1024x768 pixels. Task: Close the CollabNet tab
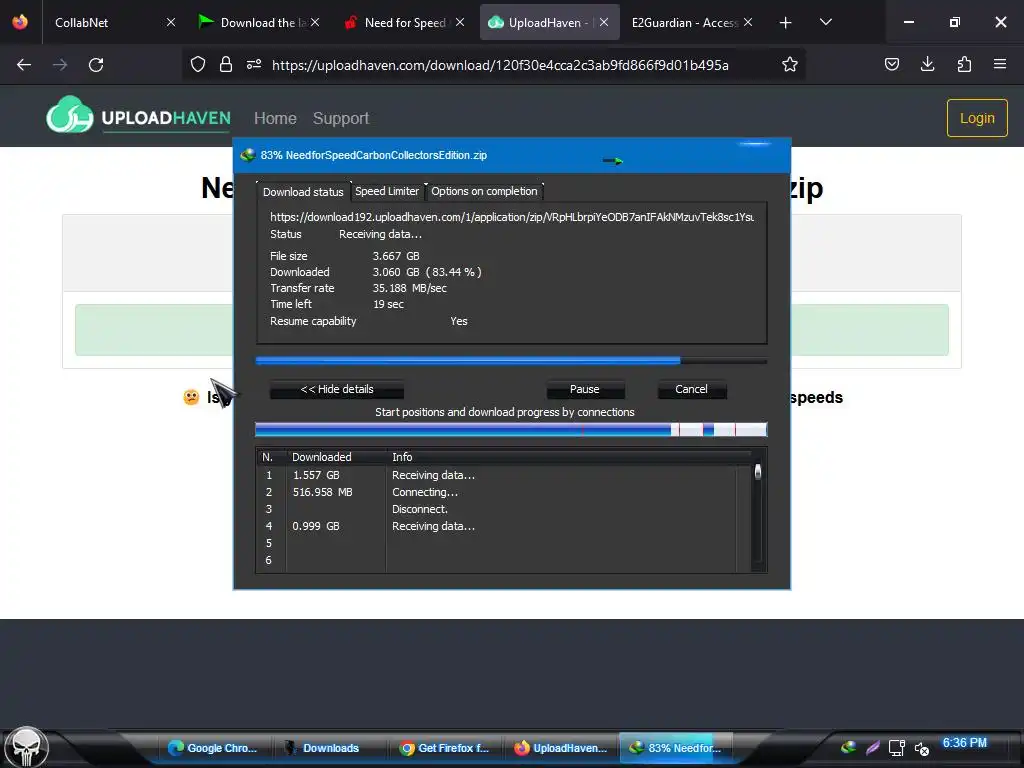170,22
